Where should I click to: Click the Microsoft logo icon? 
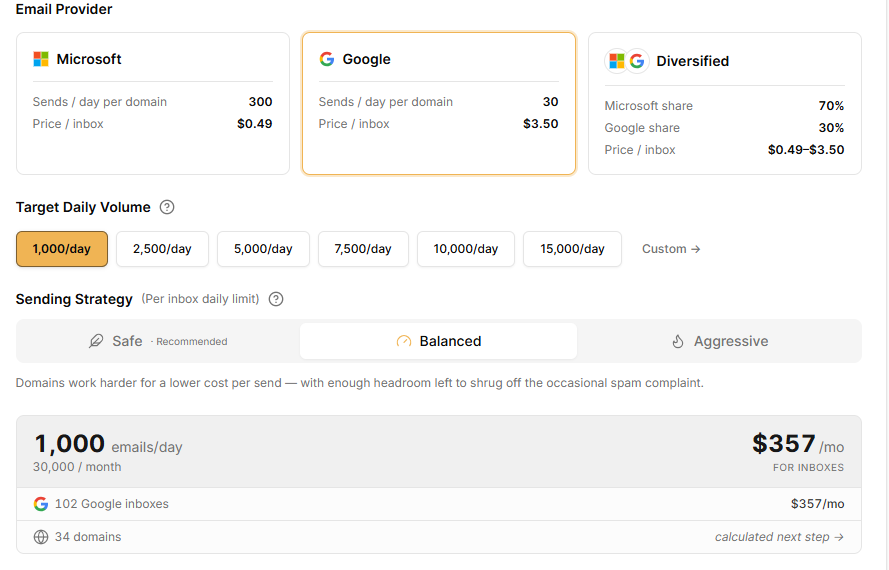[41, 59]
